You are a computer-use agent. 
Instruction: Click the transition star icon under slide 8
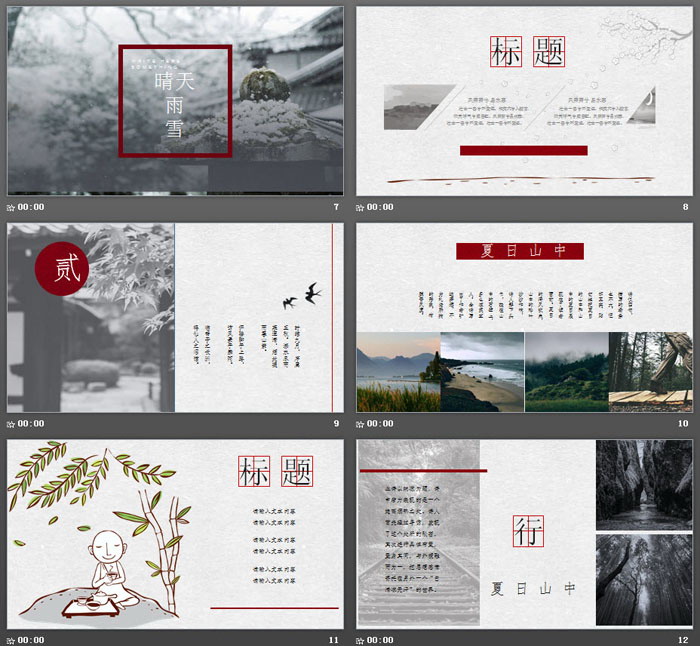(361, 207)
